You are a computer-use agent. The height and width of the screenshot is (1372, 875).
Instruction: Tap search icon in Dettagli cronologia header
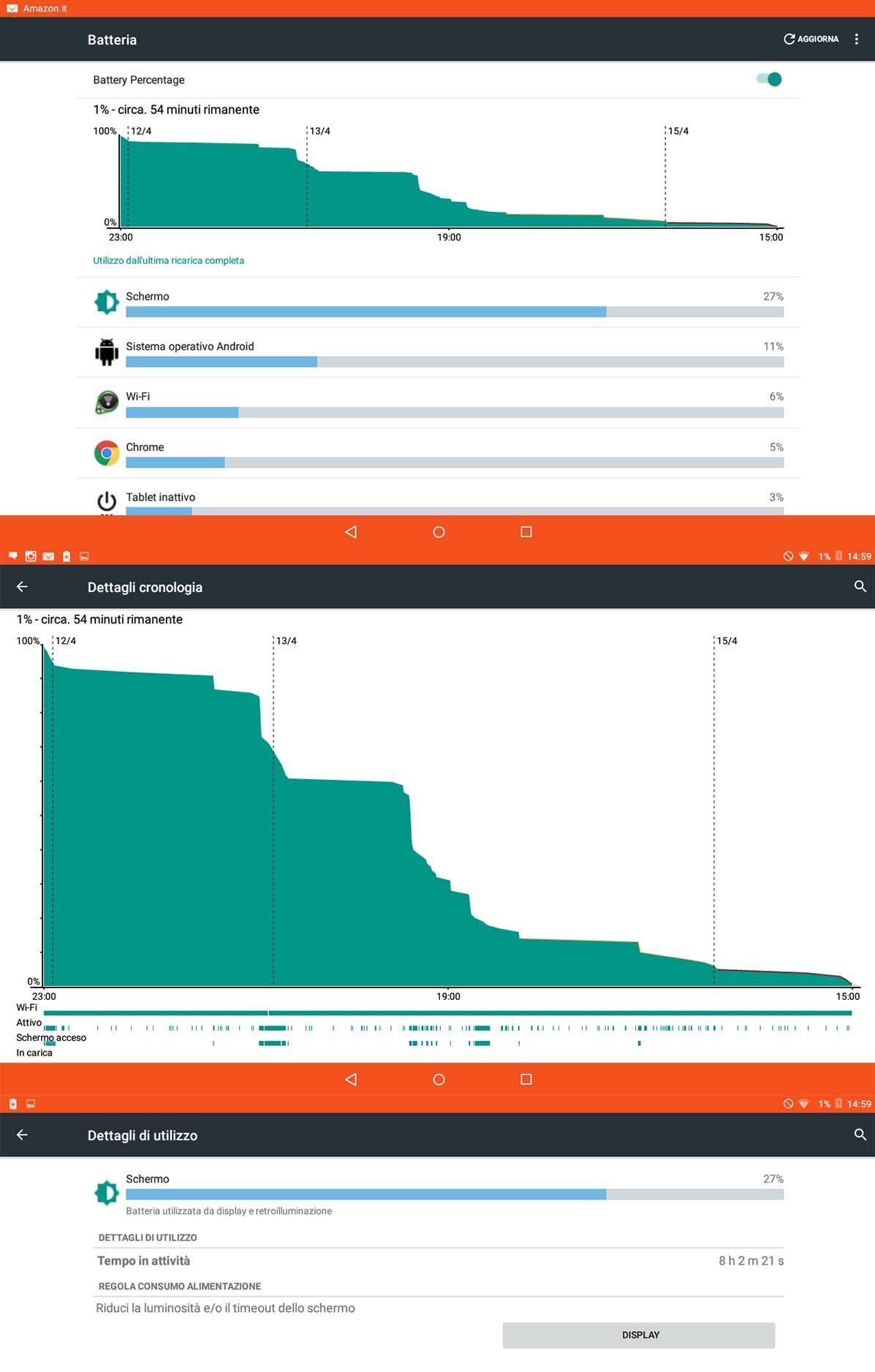tap(860, 587)
